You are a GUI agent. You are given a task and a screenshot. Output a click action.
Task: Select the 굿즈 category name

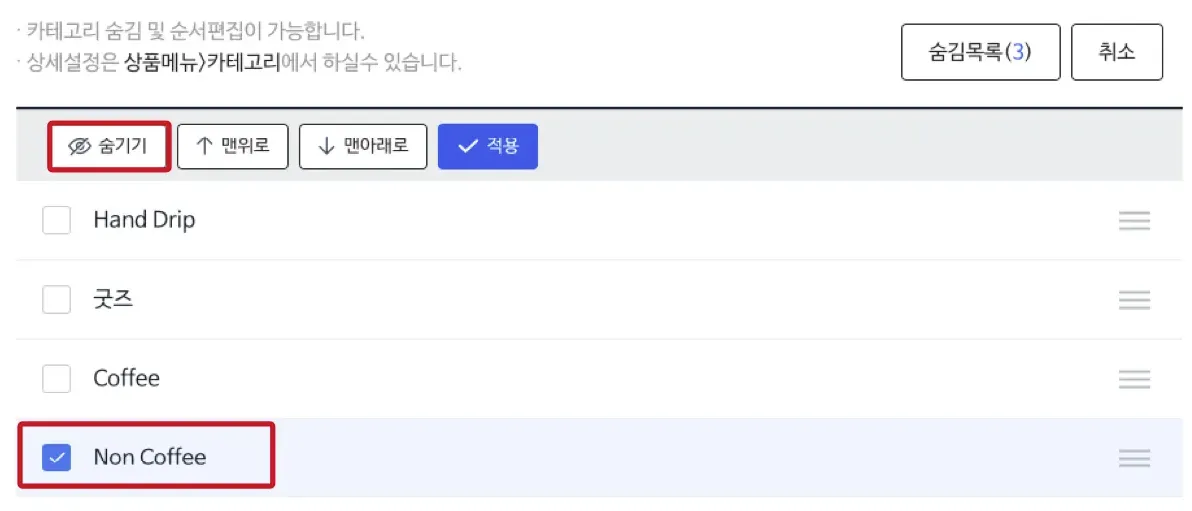(x=113, y=299)
